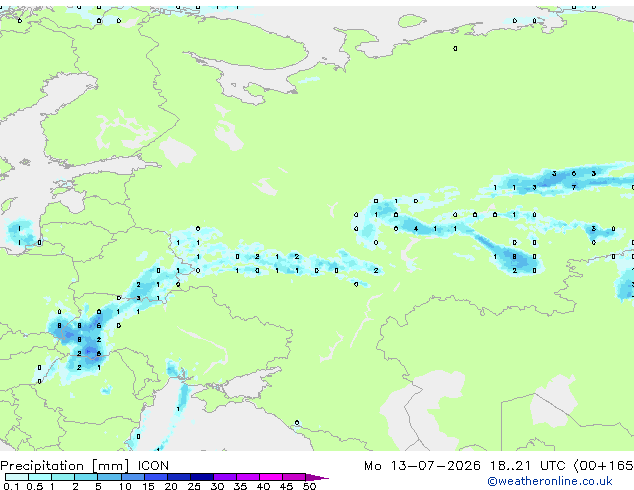Select the 5–10 mm legend swatch
Image resolution: width=634 pixels, height=490 pixels.
click(x=110, y=477)
